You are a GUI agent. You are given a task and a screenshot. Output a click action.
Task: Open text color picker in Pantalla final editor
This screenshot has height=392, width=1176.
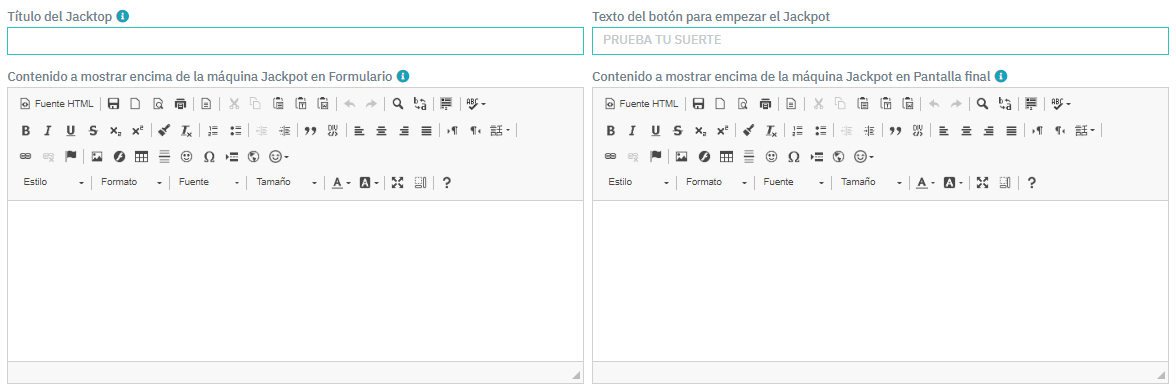coord(926,182)
